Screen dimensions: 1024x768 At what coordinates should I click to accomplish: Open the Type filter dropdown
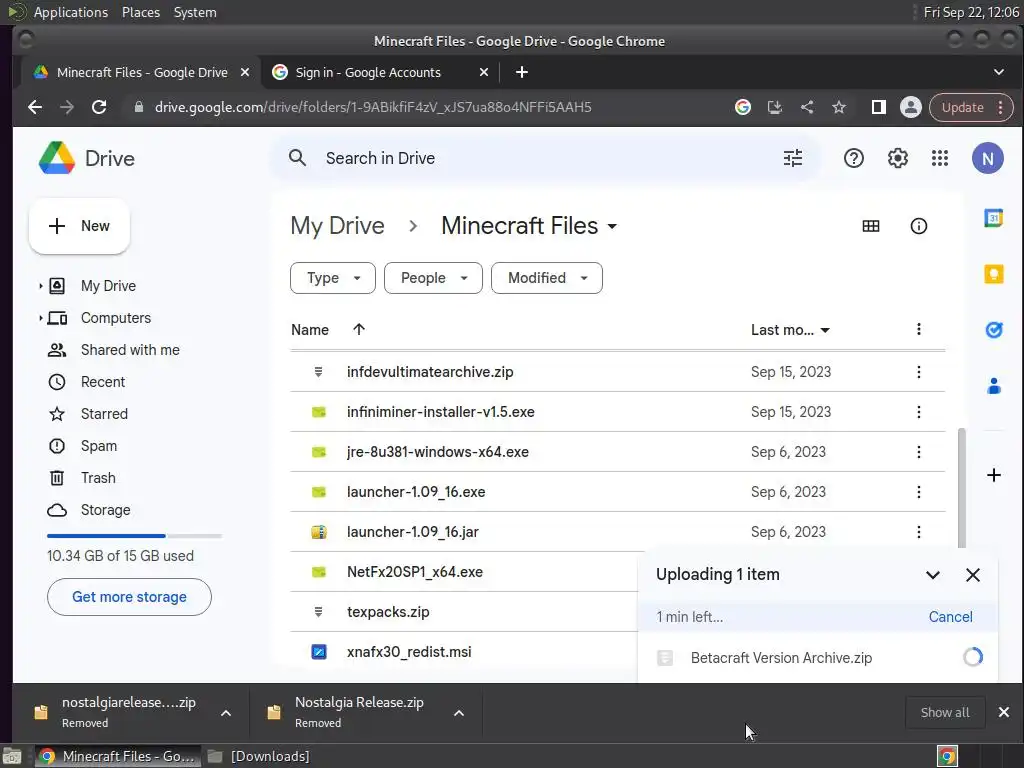(332, 278)
